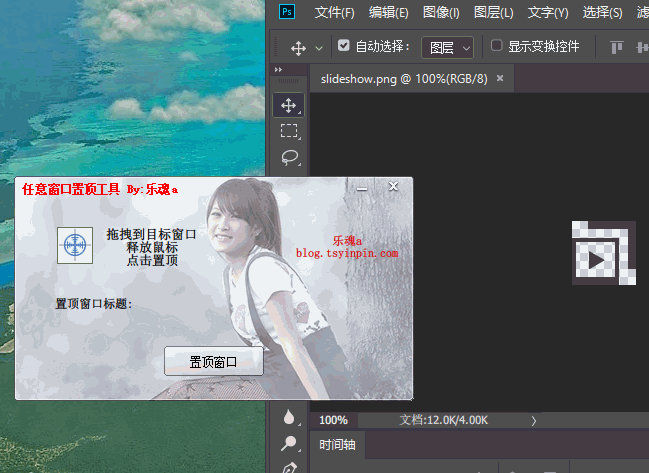Close the slideshow.png document tab
The image size is (649, 473).
[500, 78]
